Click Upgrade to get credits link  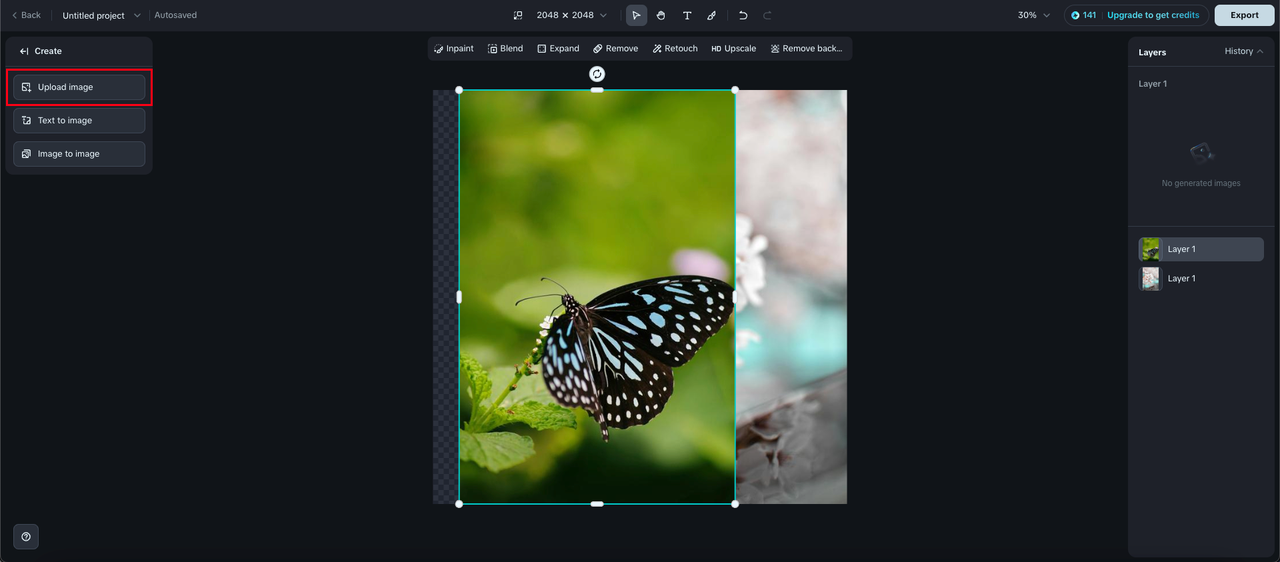point(1153,15)
